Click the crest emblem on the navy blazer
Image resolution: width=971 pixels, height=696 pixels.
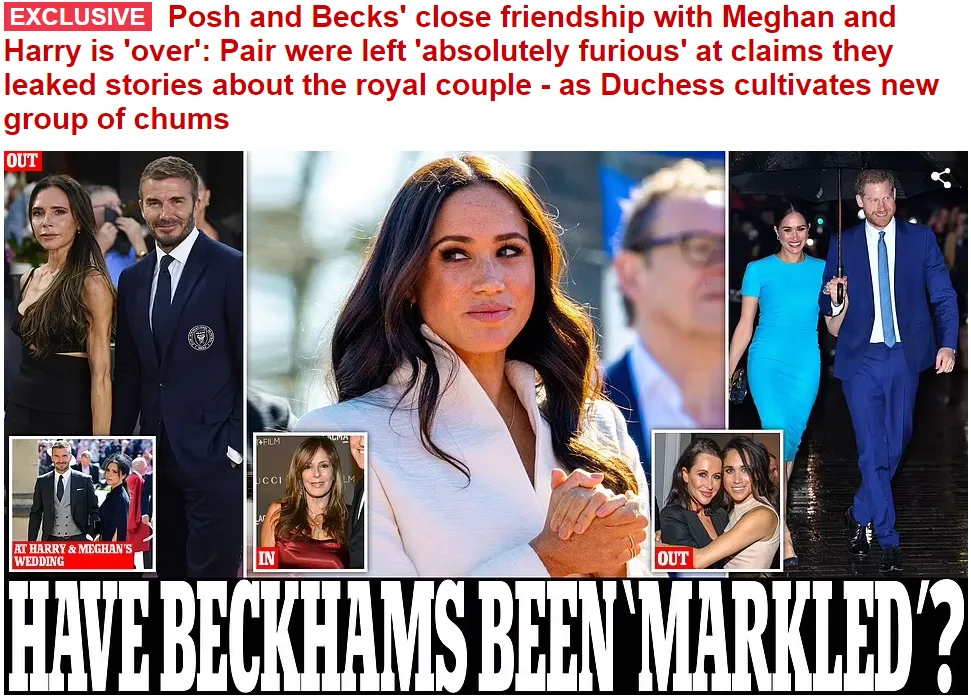pos(201,336)
